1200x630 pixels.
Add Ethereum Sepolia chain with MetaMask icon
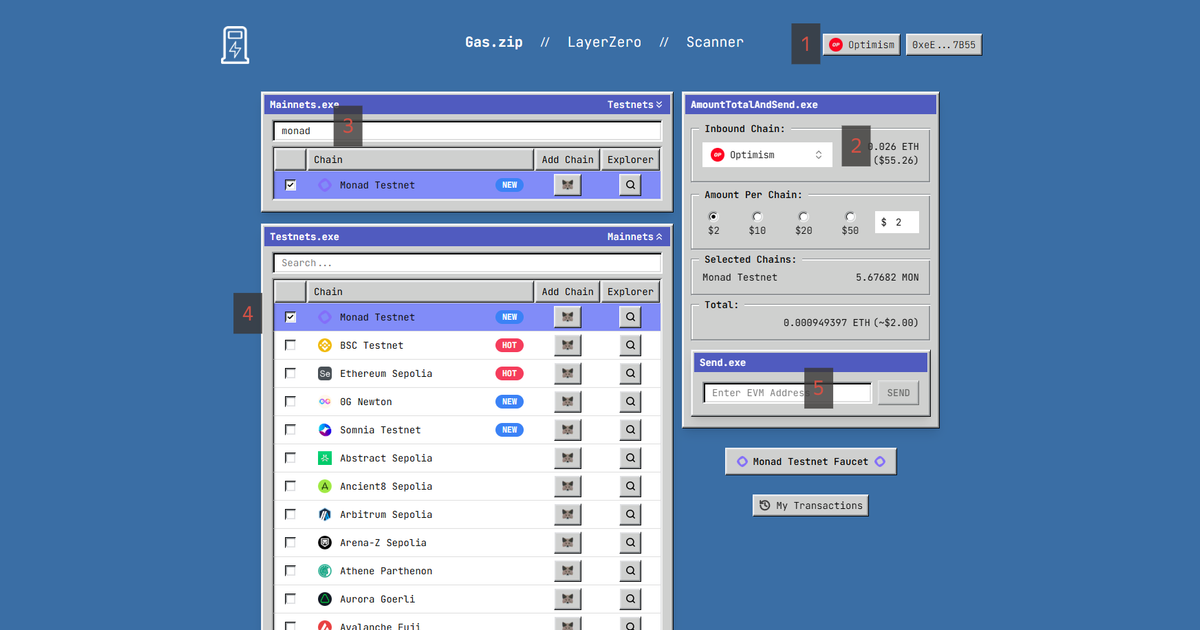point(568,373)
